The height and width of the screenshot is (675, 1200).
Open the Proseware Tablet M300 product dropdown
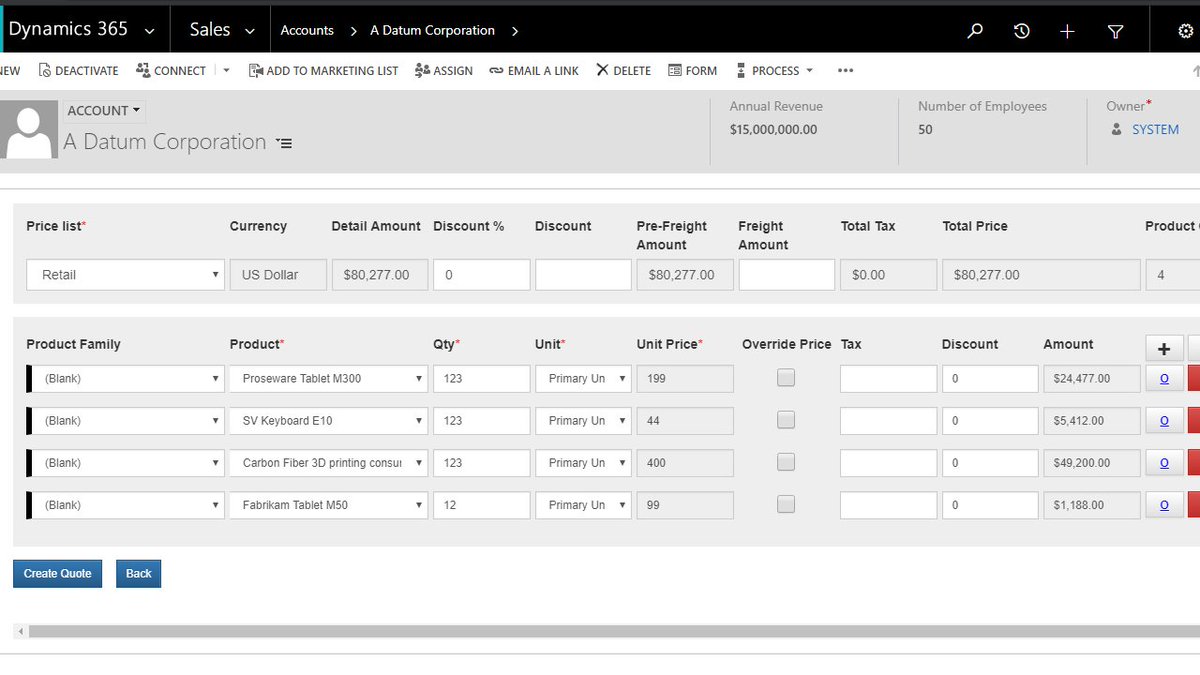[x=329, y=379]
